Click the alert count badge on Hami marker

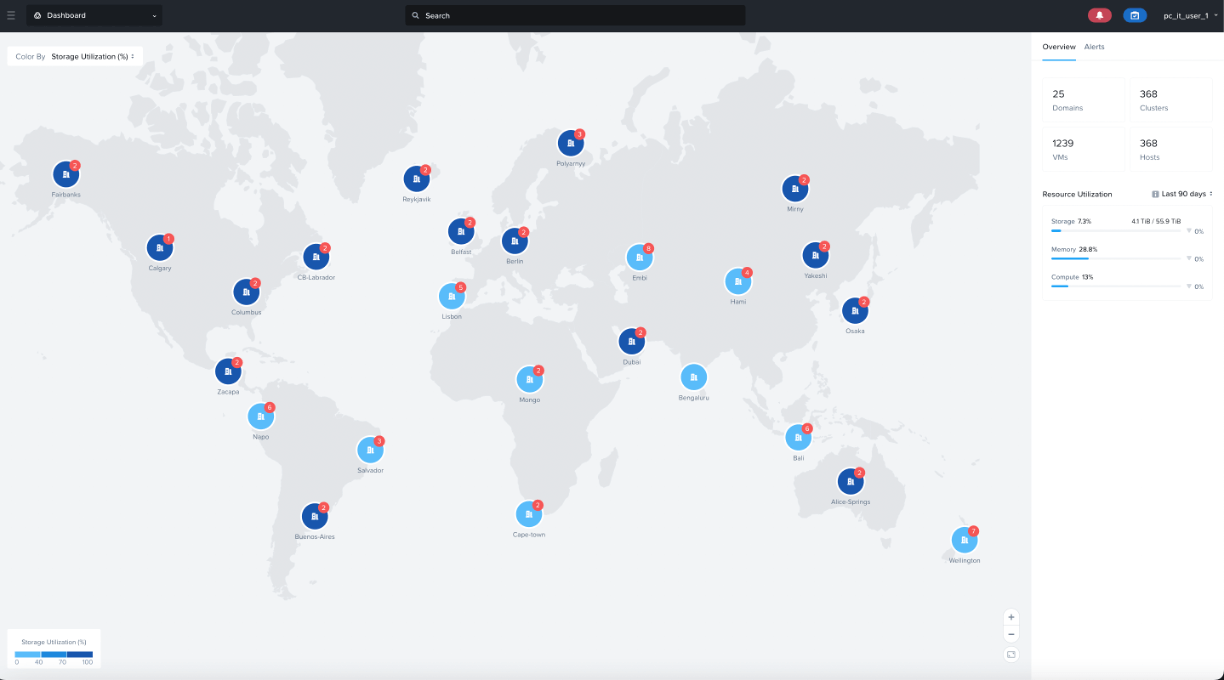746,272
